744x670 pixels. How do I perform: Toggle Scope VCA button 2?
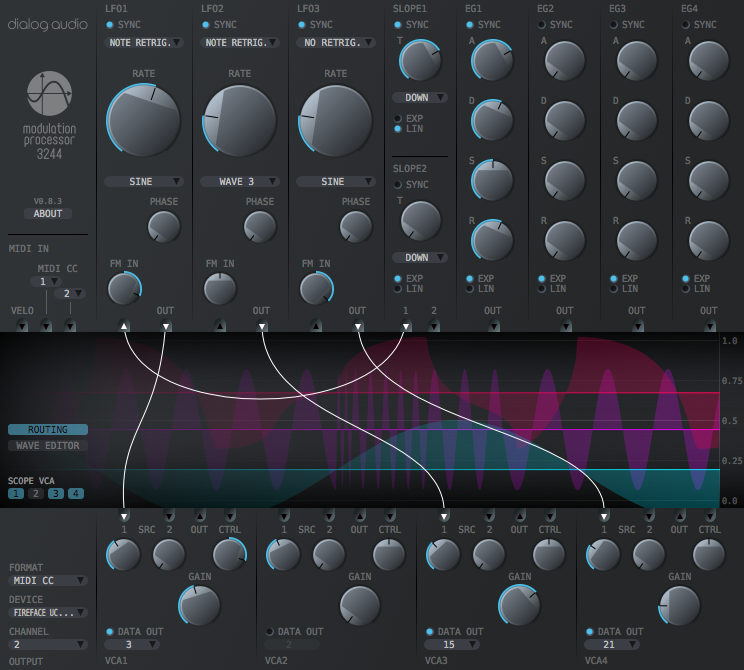35,494
